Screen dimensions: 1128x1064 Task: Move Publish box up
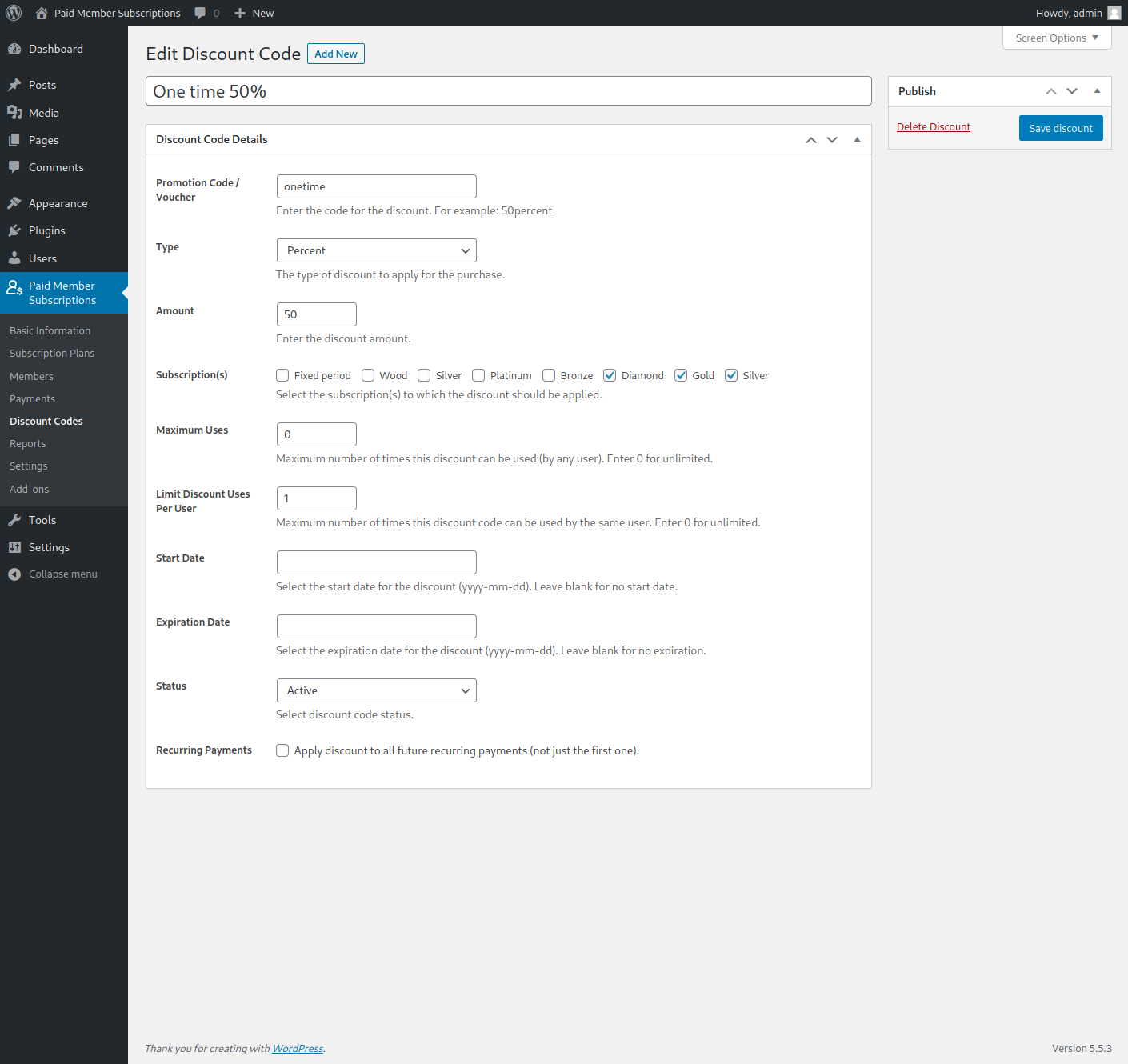(1051, 91)
